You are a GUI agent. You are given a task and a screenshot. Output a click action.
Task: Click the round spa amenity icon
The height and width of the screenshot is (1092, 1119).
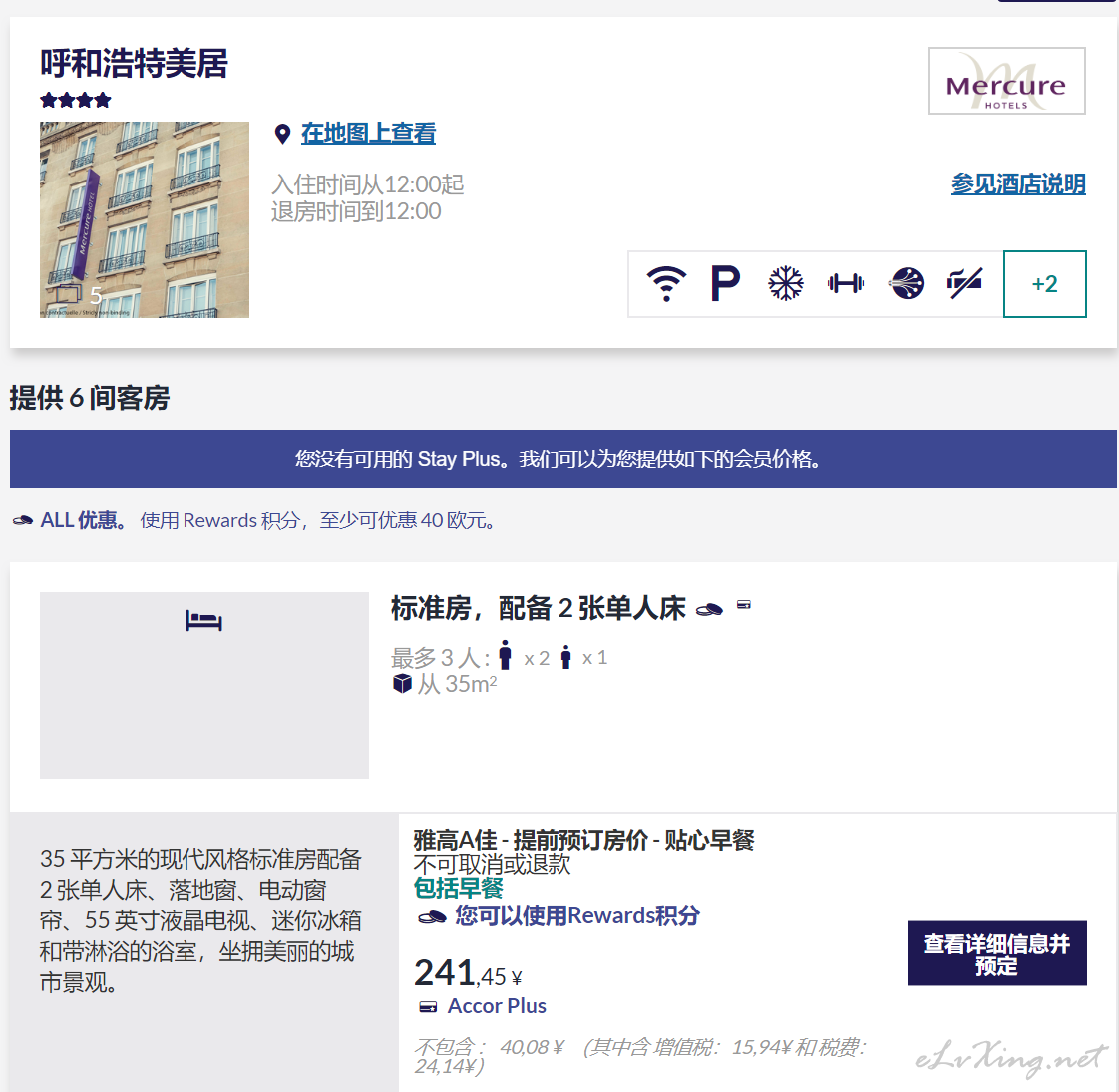(x=907, y=284)
